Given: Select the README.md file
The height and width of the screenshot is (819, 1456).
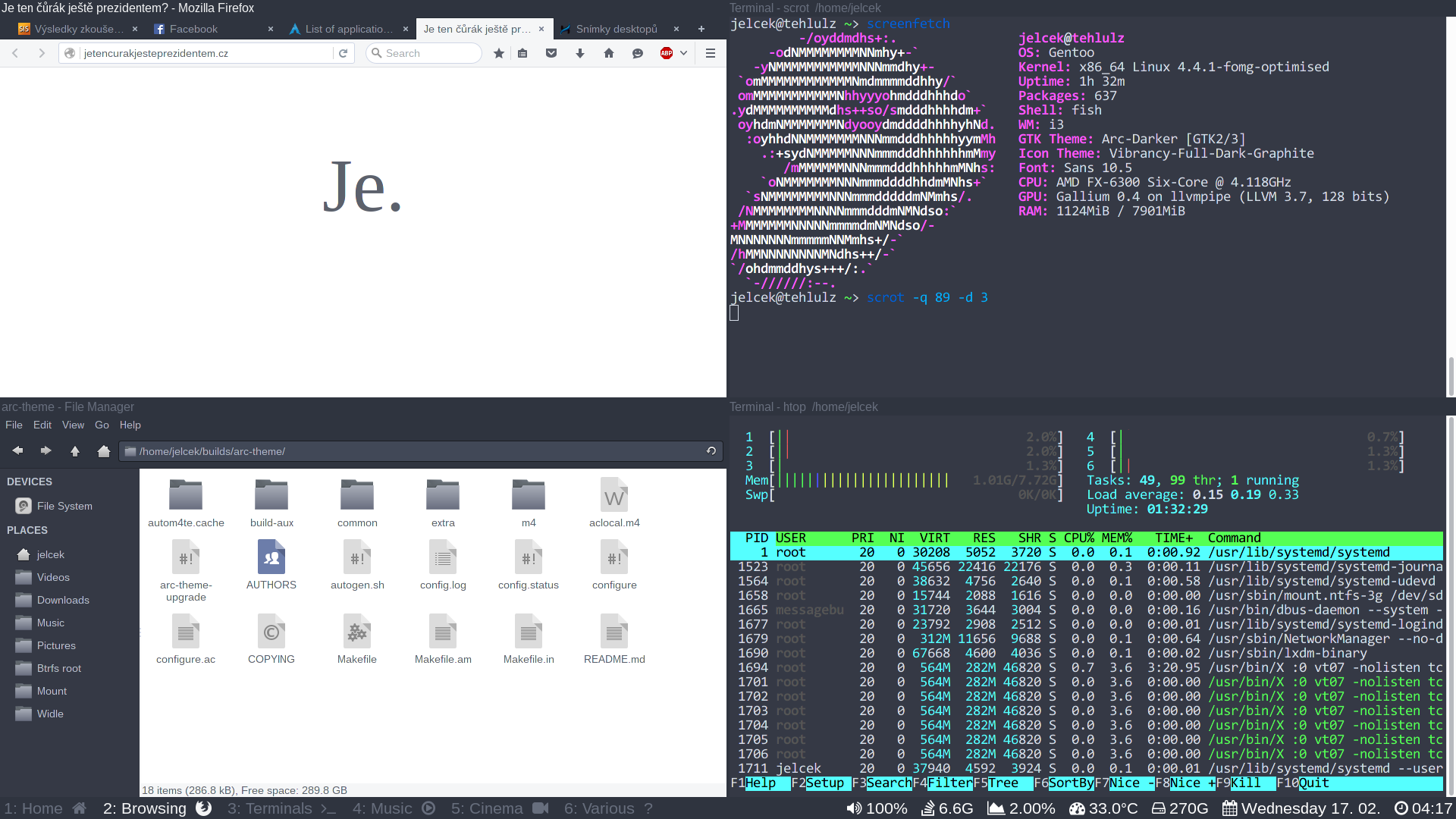Looking at the screenshot, I should (x=614, y=641).
